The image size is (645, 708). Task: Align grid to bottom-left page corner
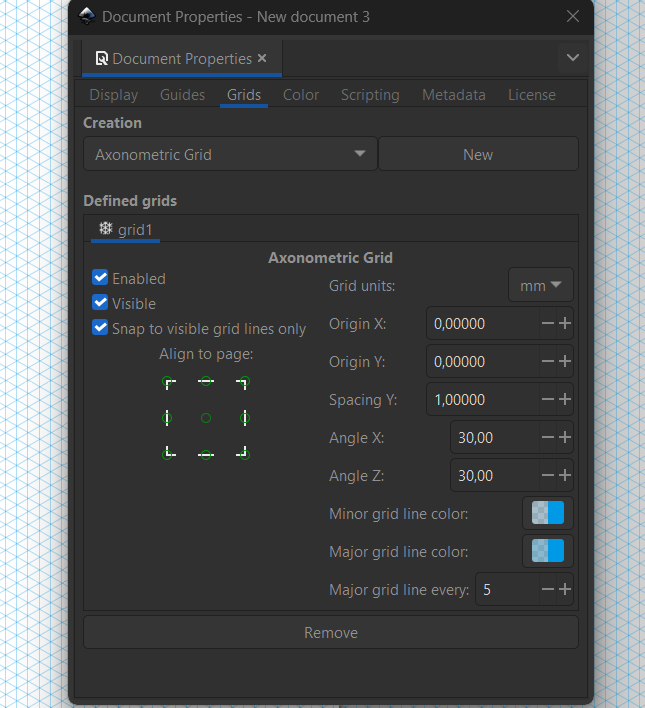coord(169,453)
